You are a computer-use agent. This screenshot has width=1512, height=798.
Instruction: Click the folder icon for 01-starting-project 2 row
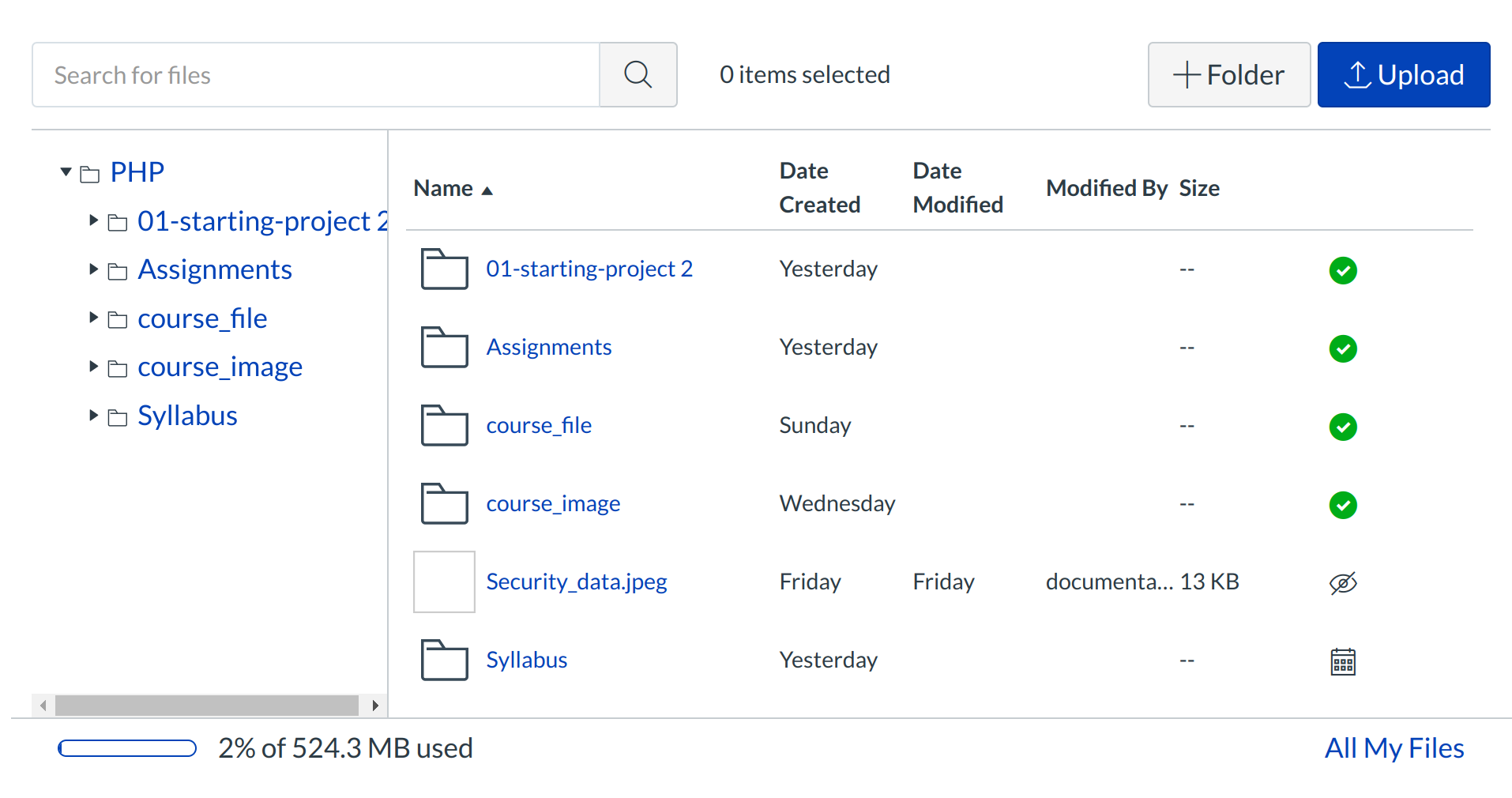click(444, 269)
